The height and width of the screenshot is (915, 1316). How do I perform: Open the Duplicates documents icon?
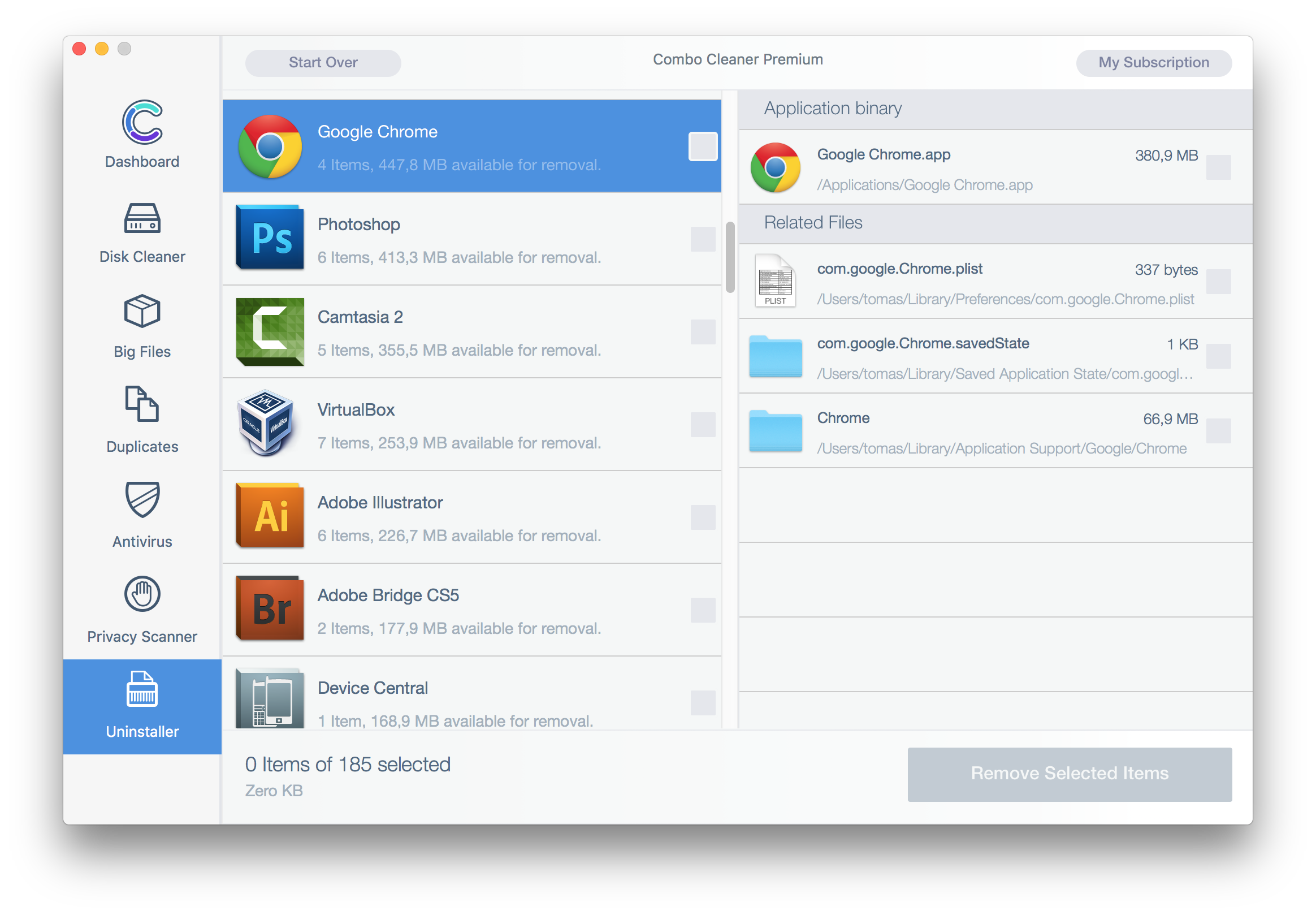(142, 404)
